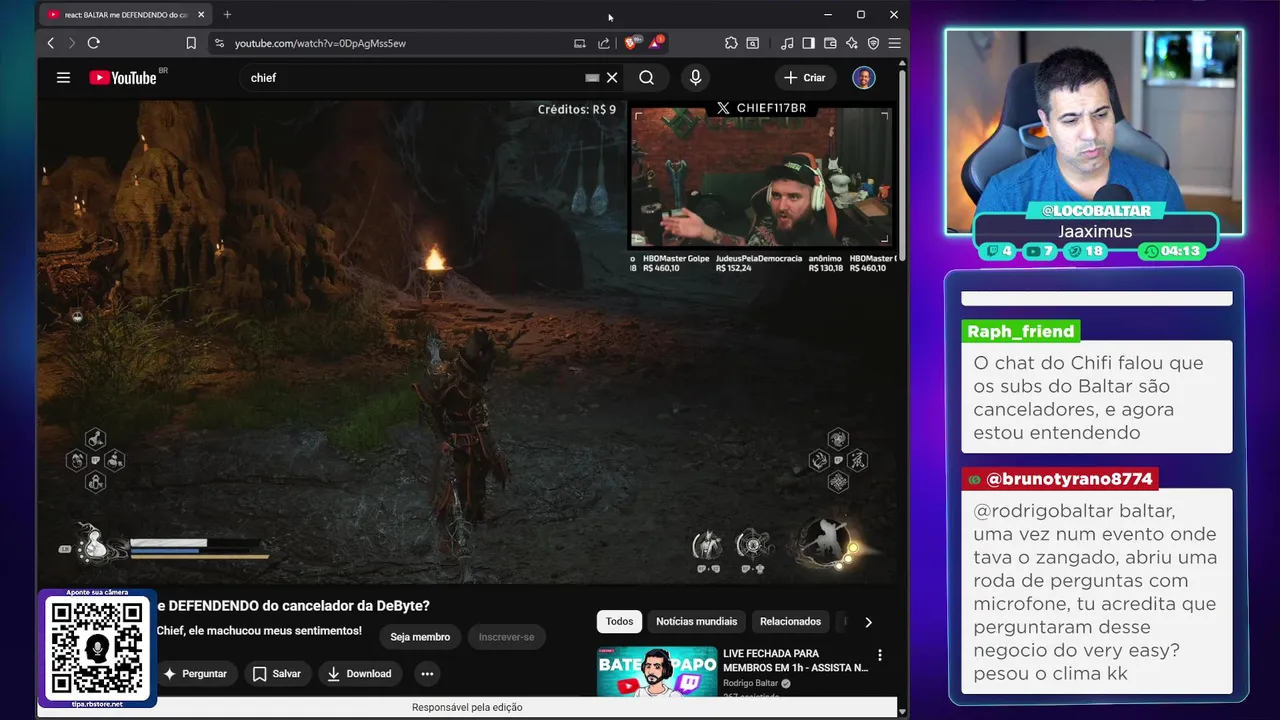Click the 'Responsável pela edição' bar
This screenshot has width=1280, height=720.
click(x=467, y=707)
